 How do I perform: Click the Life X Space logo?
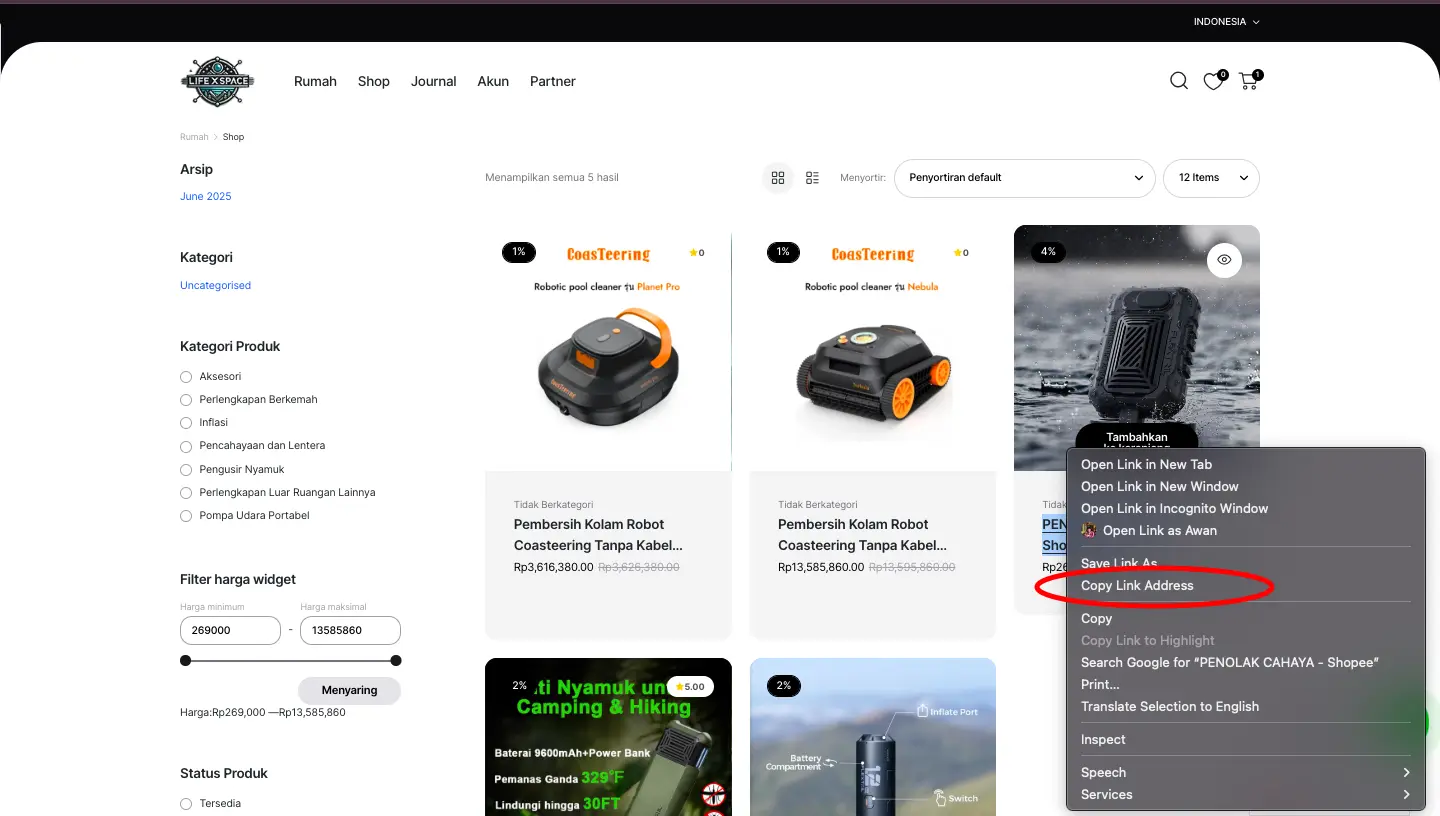point(217,81)
